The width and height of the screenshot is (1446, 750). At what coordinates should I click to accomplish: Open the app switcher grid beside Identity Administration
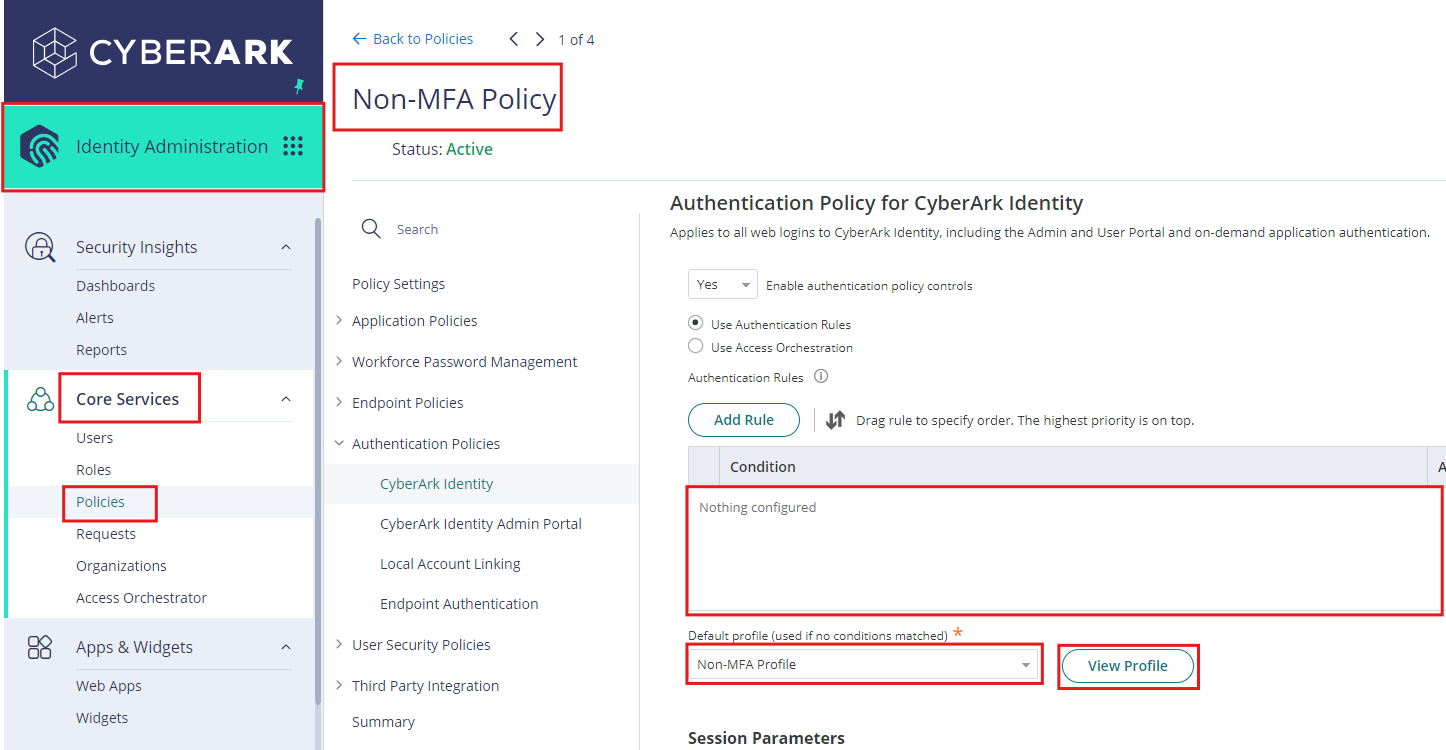293,146
